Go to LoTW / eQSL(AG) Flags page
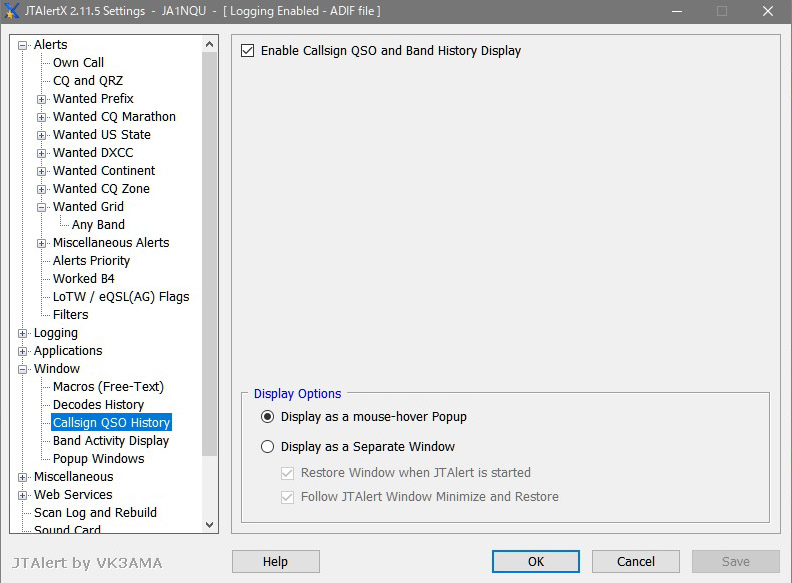The height and width of the screenshot is (583, 792). [x=120, y=297]
